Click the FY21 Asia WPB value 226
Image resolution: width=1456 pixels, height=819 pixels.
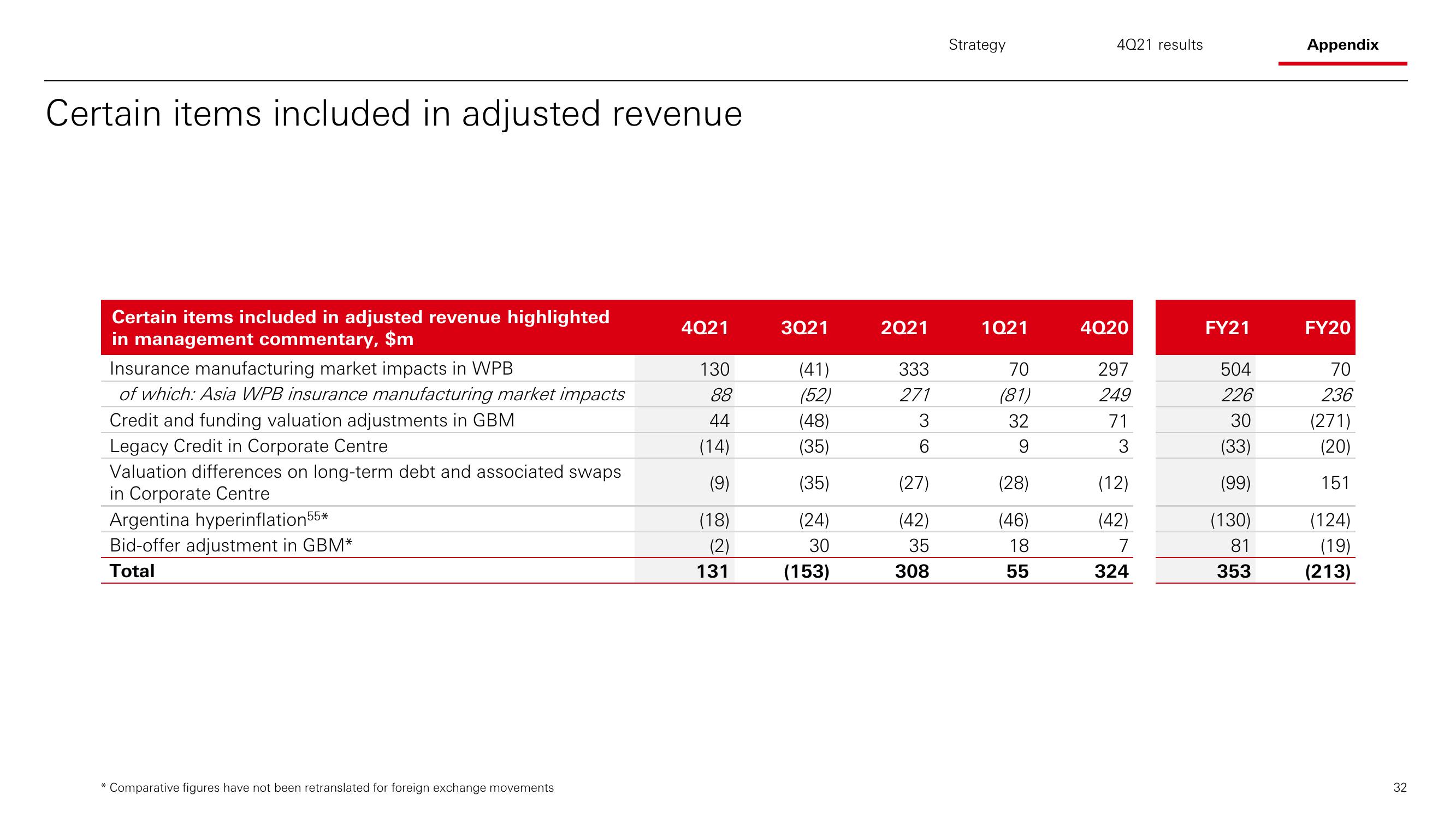click(1236, 395)
